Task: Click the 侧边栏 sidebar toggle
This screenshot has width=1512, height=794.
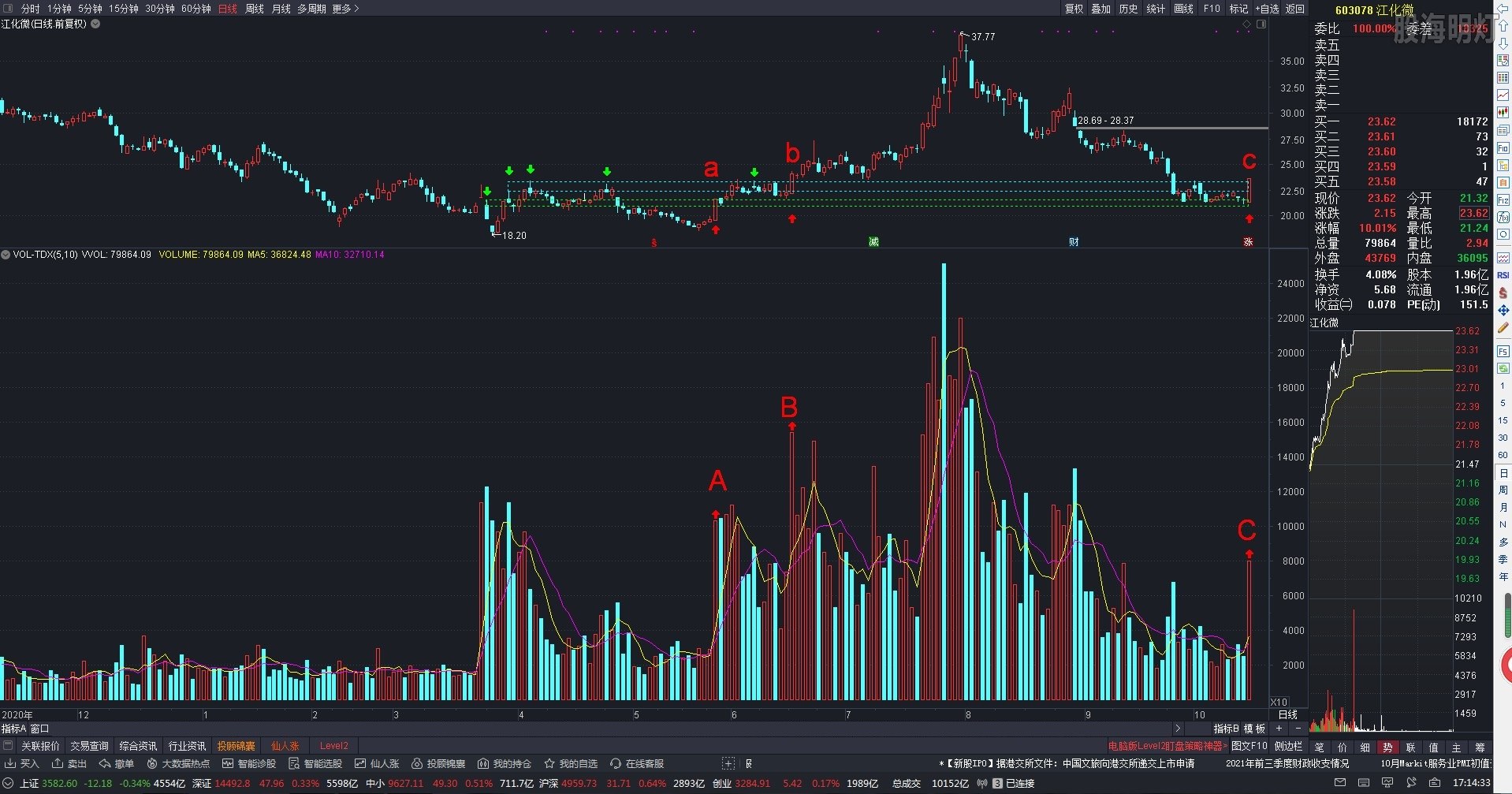Action: point(1289,745)
